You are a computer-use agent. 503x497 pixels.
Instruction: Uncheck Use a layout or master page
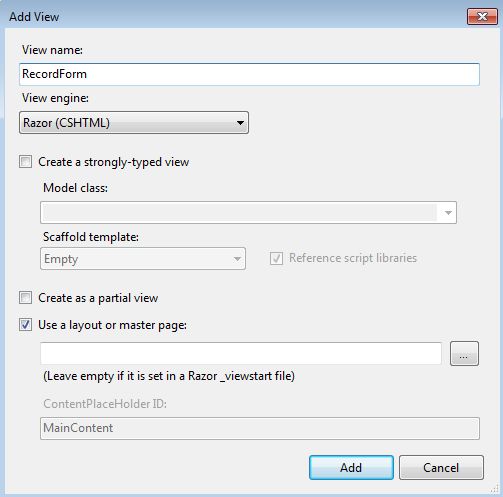coord(25,325)
